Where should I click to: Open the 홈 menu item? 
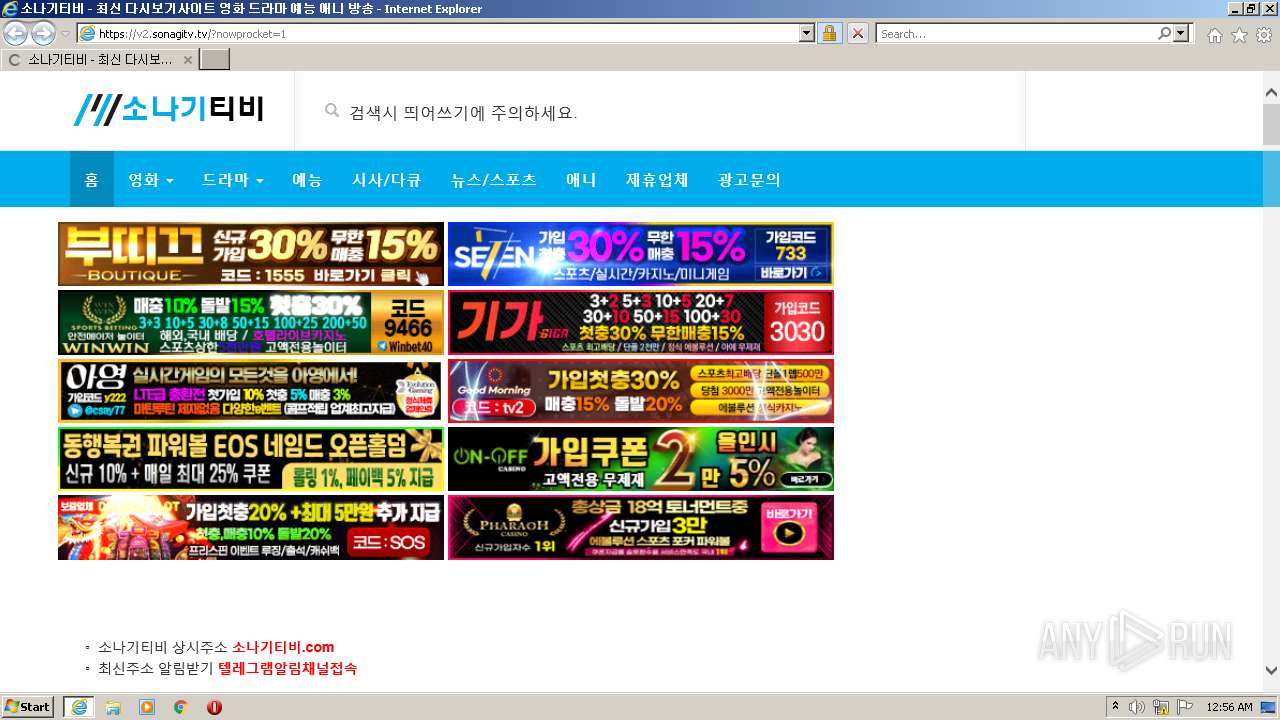92,180
